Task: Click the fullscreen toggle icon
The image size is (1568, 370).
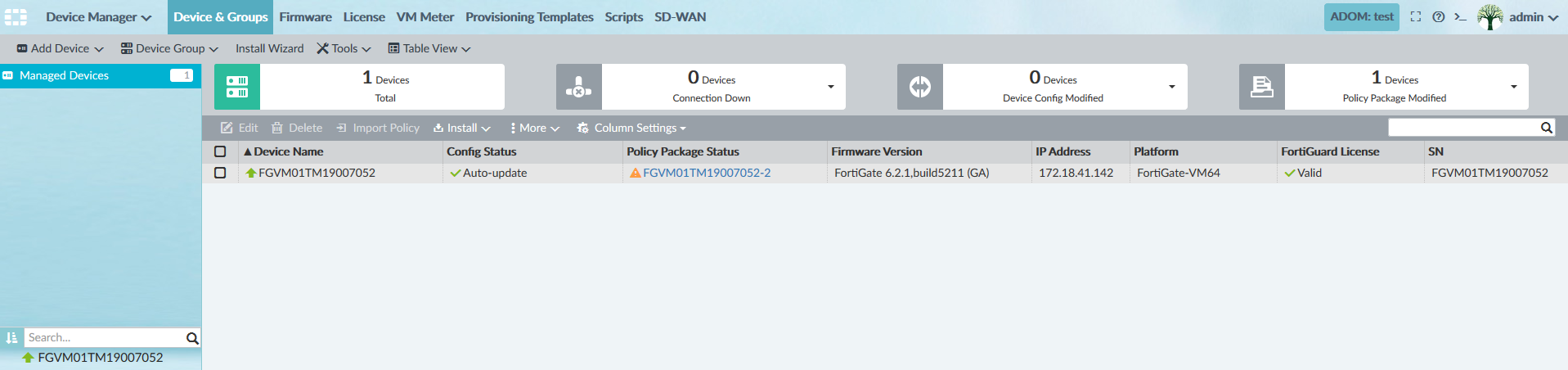Action: (1416, 17)
